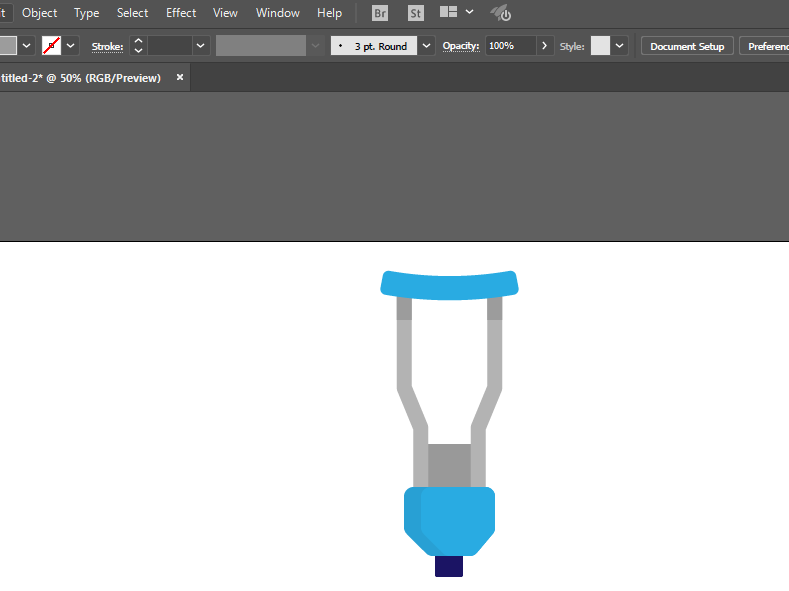
Task: Expand the stroke color dropdown arrow
Action: click(x=71, y=46)
